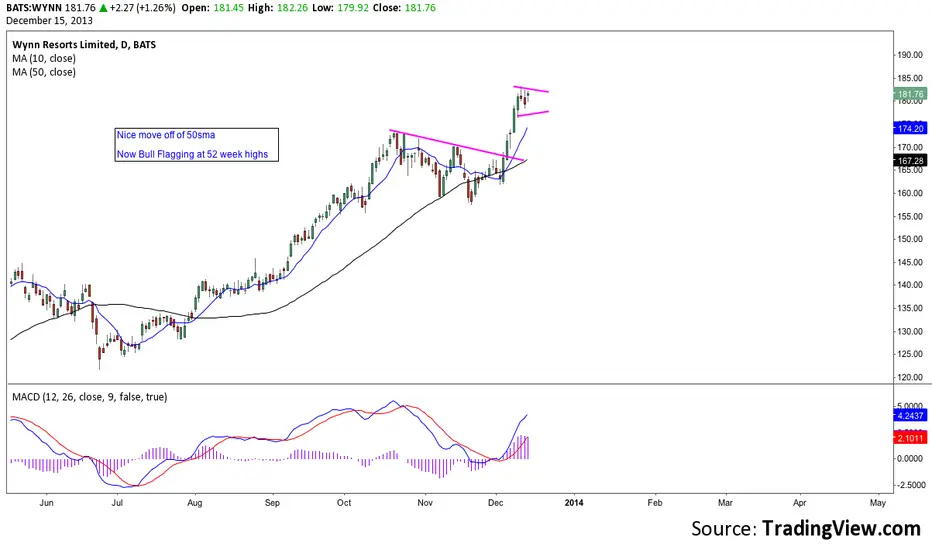The width and height of the screenshot is (932, 550).
Task: Click the 0.0000 MACD axis label
Action: [x=910, y=458]
